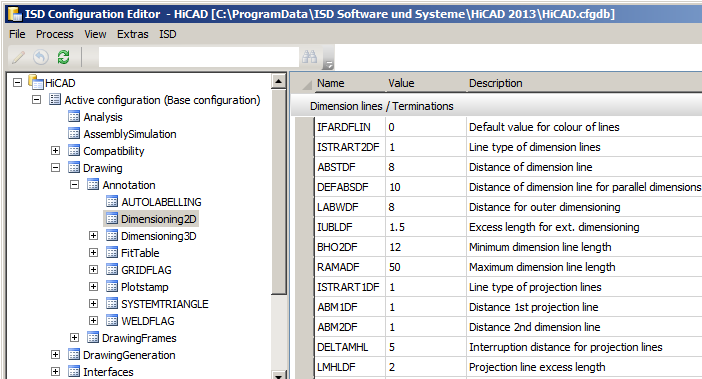
Task: Expand the Compatibility node
Action: tap(56, 151)
